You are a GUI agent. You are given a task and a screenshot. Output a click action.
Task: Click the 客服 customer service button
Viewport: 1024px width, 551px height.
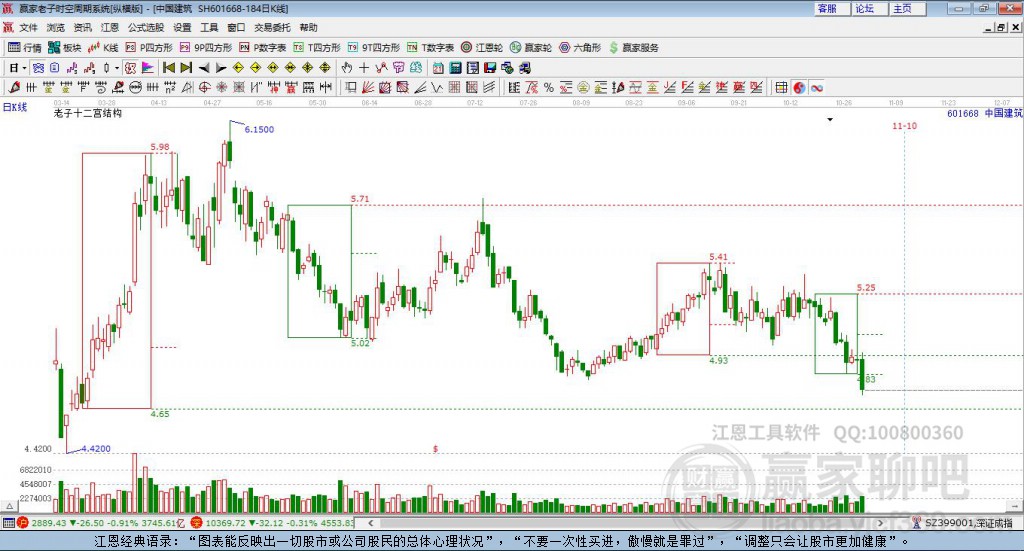[832, 8]
